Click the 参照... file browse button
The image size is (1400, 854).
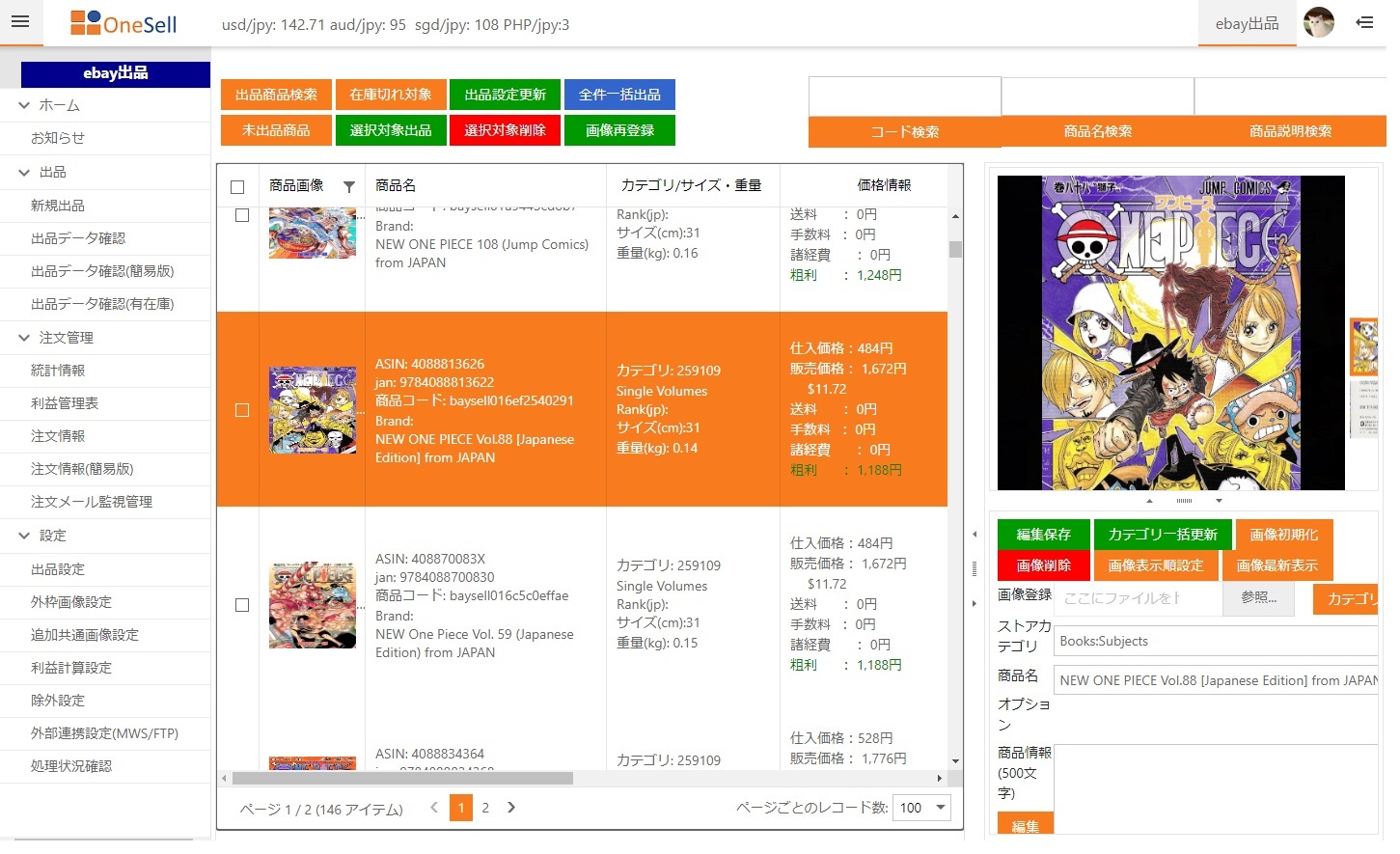[x=1259, y=598]
